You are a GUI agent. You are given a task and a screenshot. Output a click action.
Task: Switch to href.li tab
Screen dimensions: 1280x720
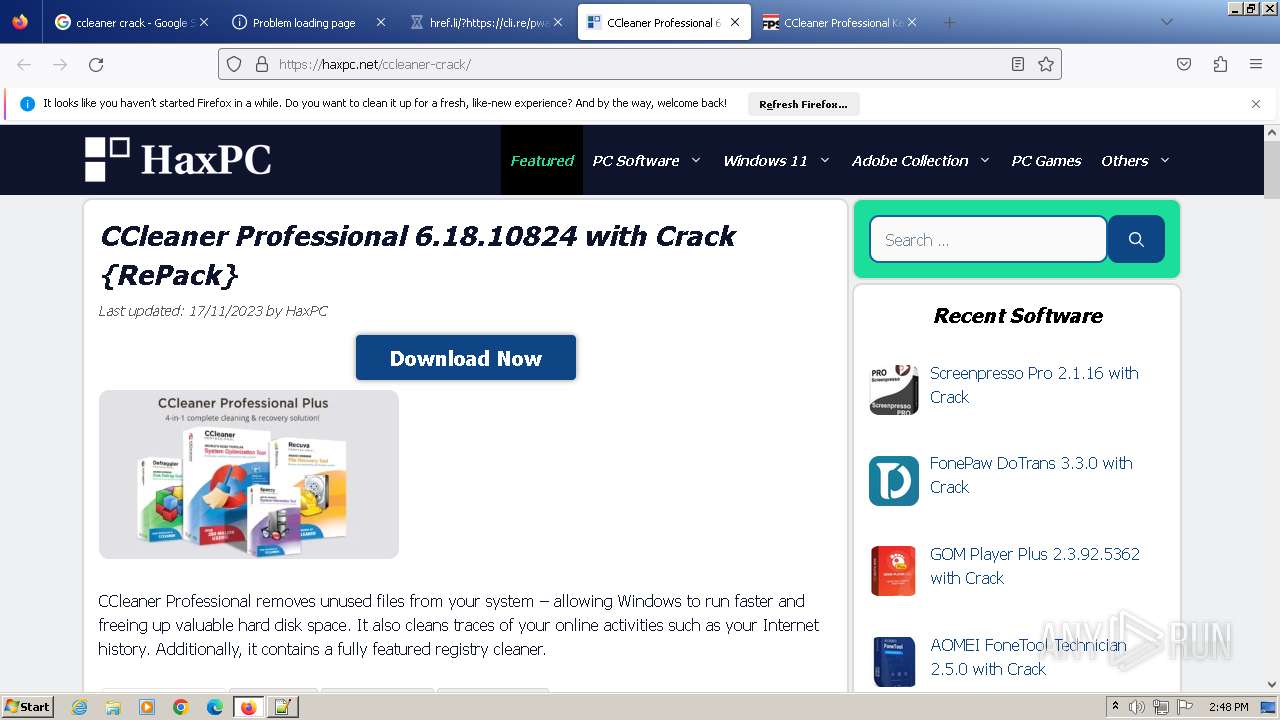click(x=486, y=22)
